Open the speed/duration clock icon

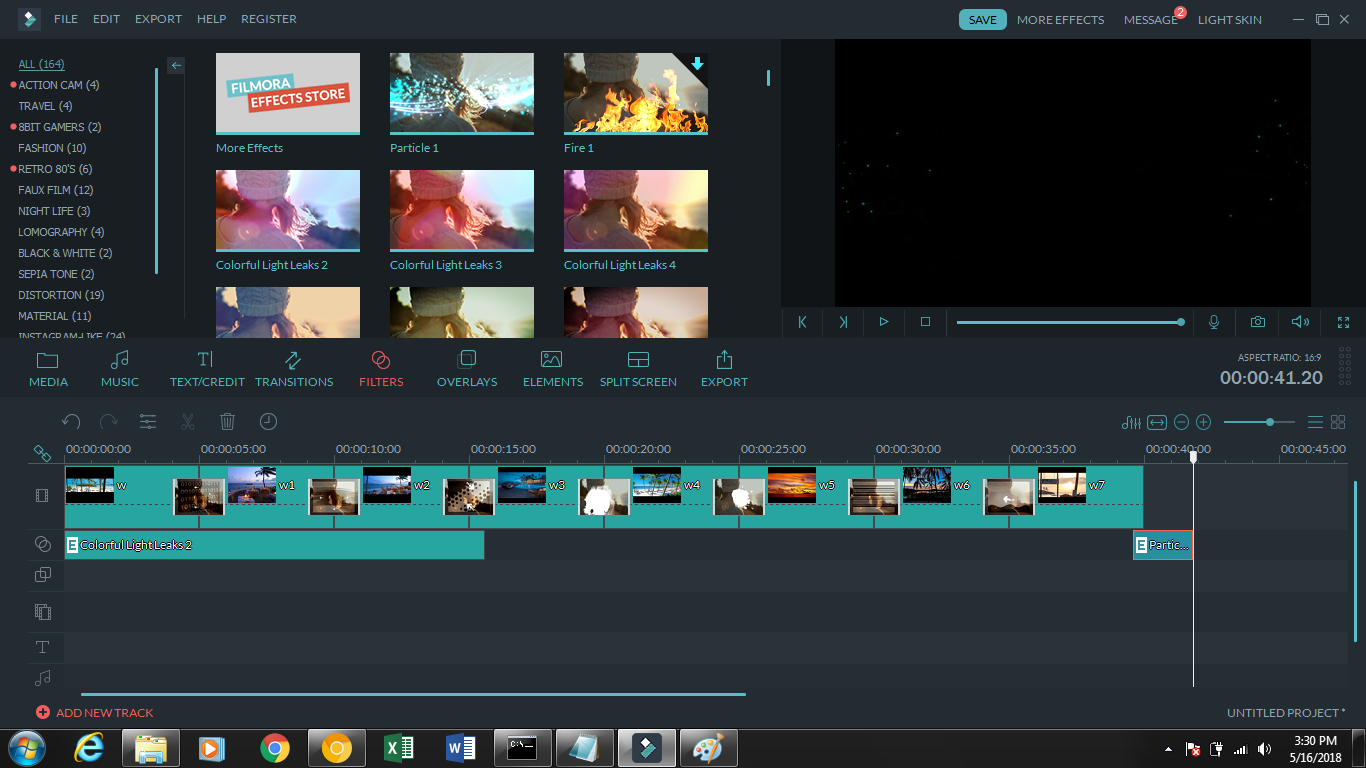click(268, 422)
